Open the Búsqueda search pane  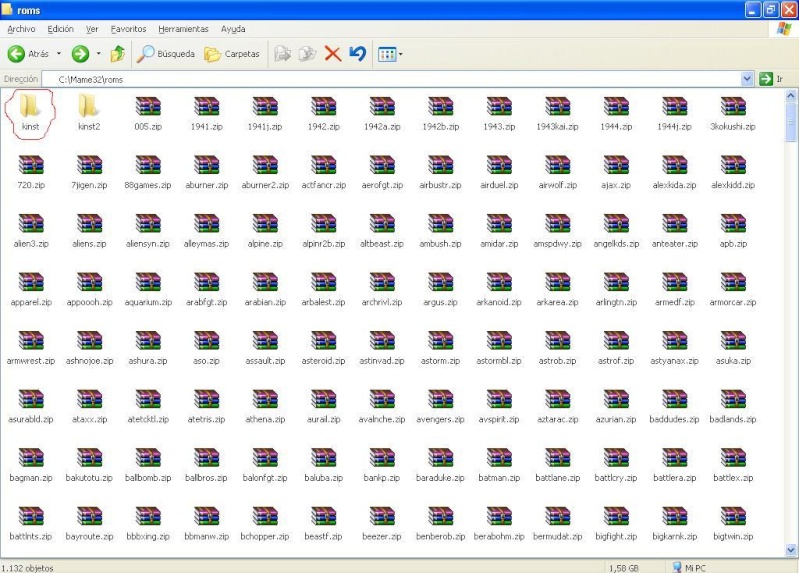166,54
